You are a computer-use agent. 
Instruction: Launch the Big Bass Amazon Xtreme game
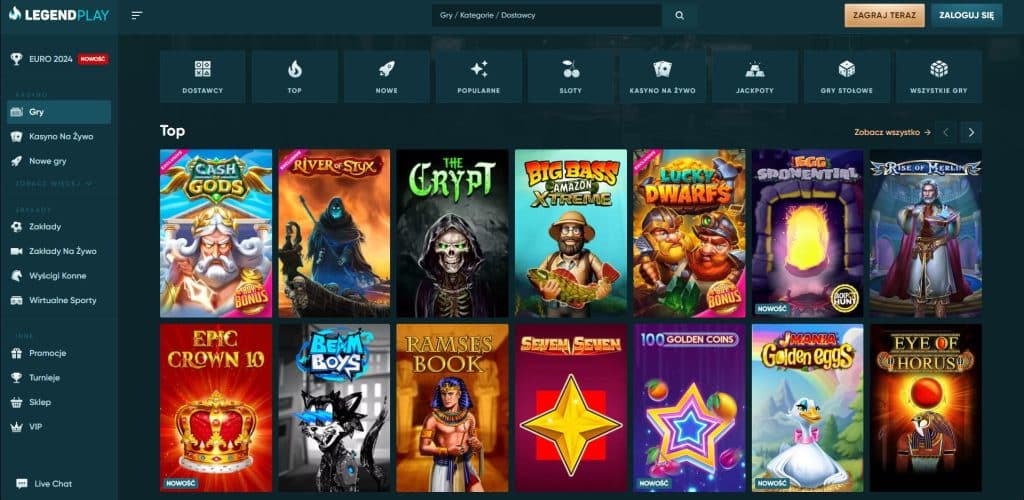point(570,233)
